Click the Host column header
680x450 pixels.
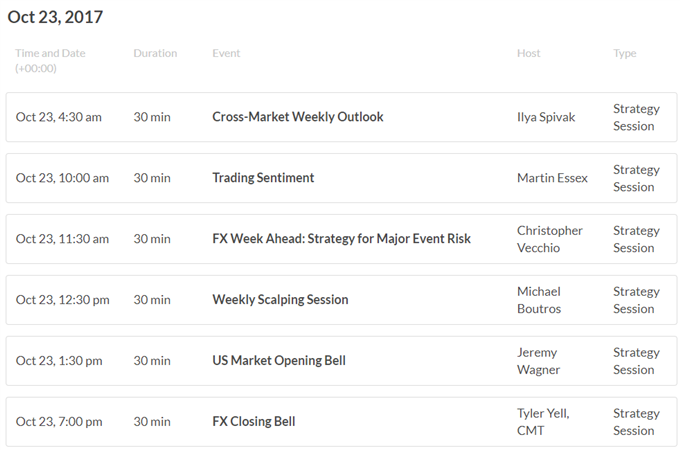[529, 53]
